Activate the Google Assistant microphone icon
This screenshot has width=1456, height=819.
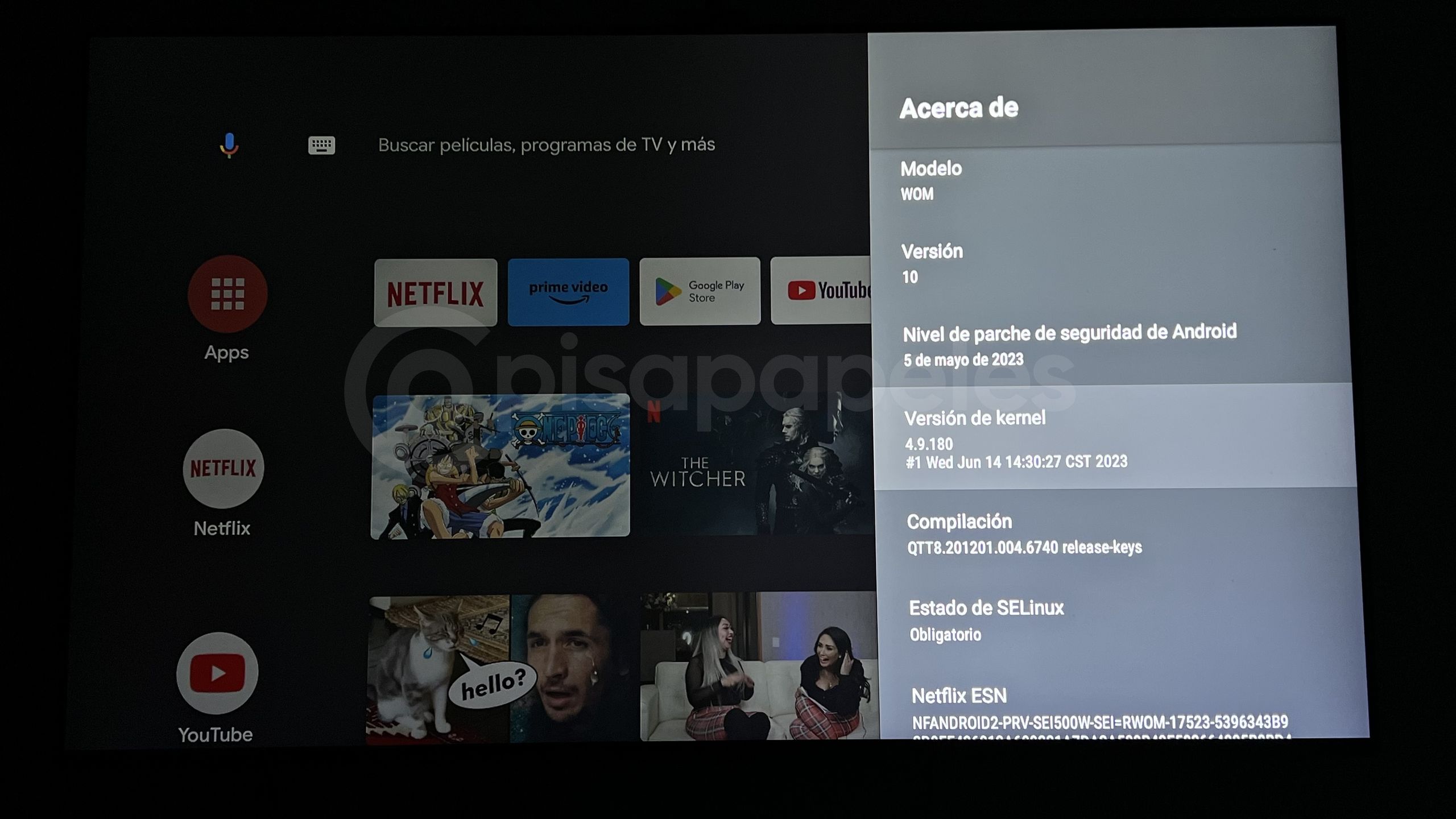coord(229,145)
